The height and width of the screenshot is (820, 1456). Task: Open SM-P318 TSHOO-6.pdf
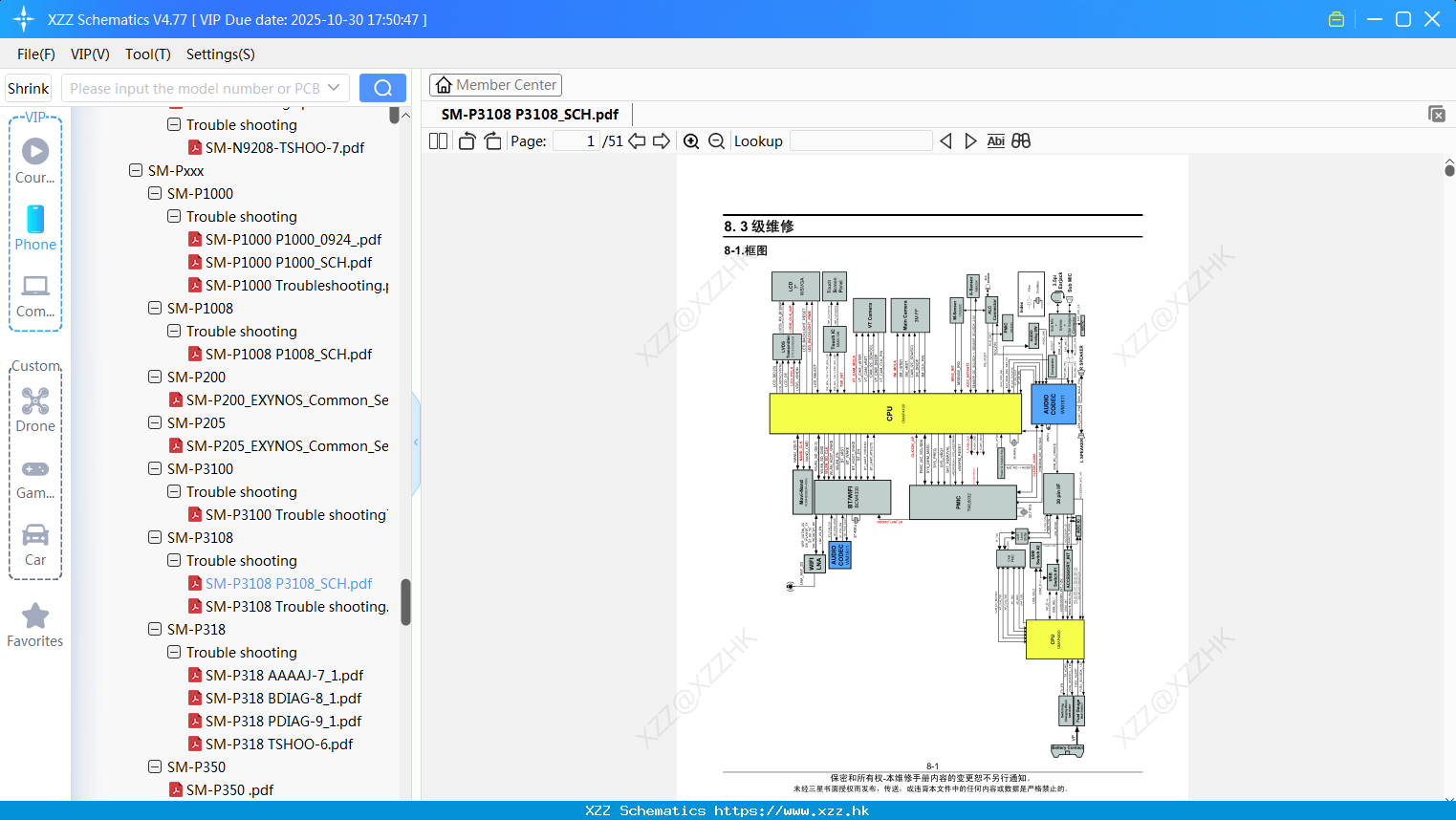(x=279, y=744)
